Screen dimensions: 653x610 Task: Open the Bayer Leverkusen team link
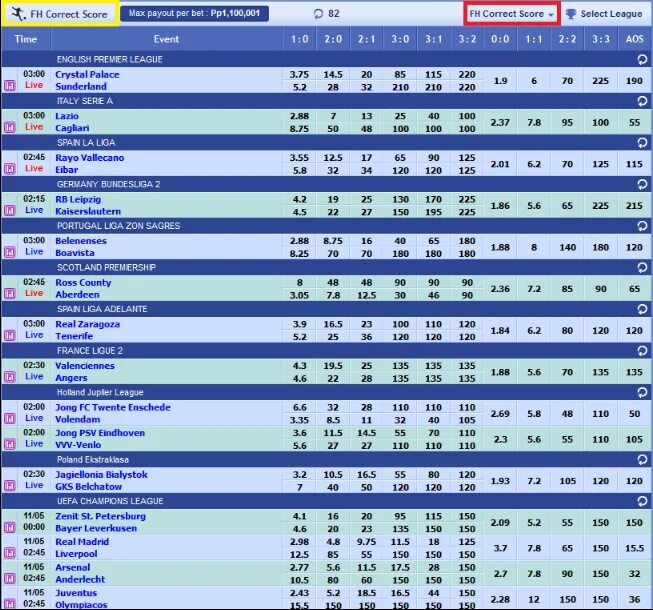[96, 528]
